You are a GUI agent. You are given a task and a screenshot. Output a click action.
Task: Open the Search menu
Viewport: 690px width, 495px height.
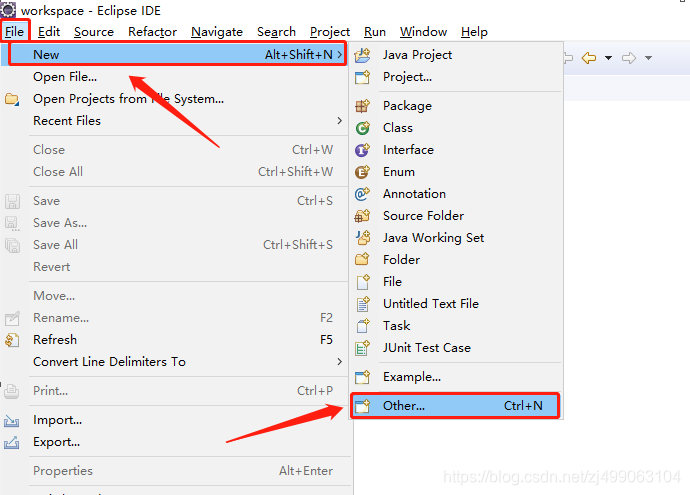(x=276, y=32)
